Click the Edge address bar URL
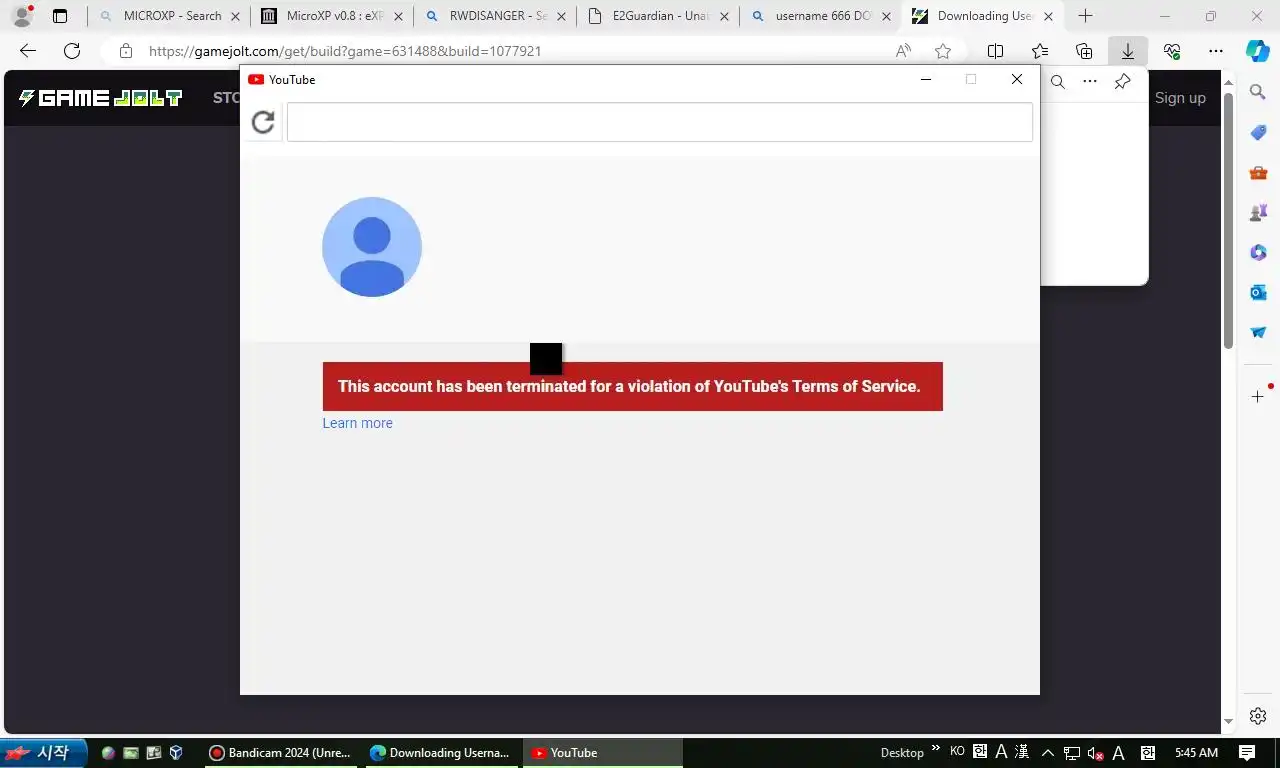Viewport: 1280px width, 768px height. click(345, 51)
